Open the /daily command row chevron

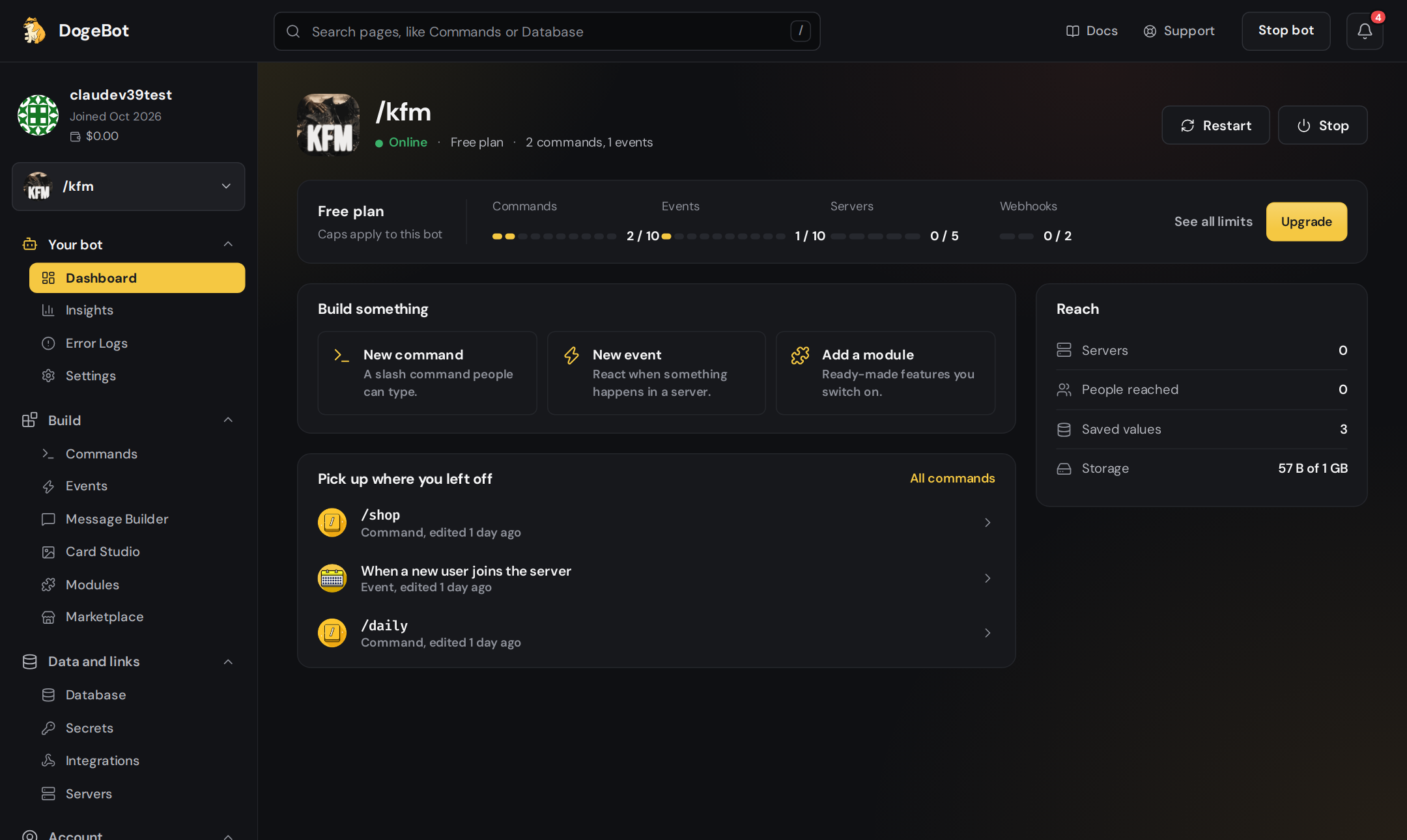coord(988,633)
